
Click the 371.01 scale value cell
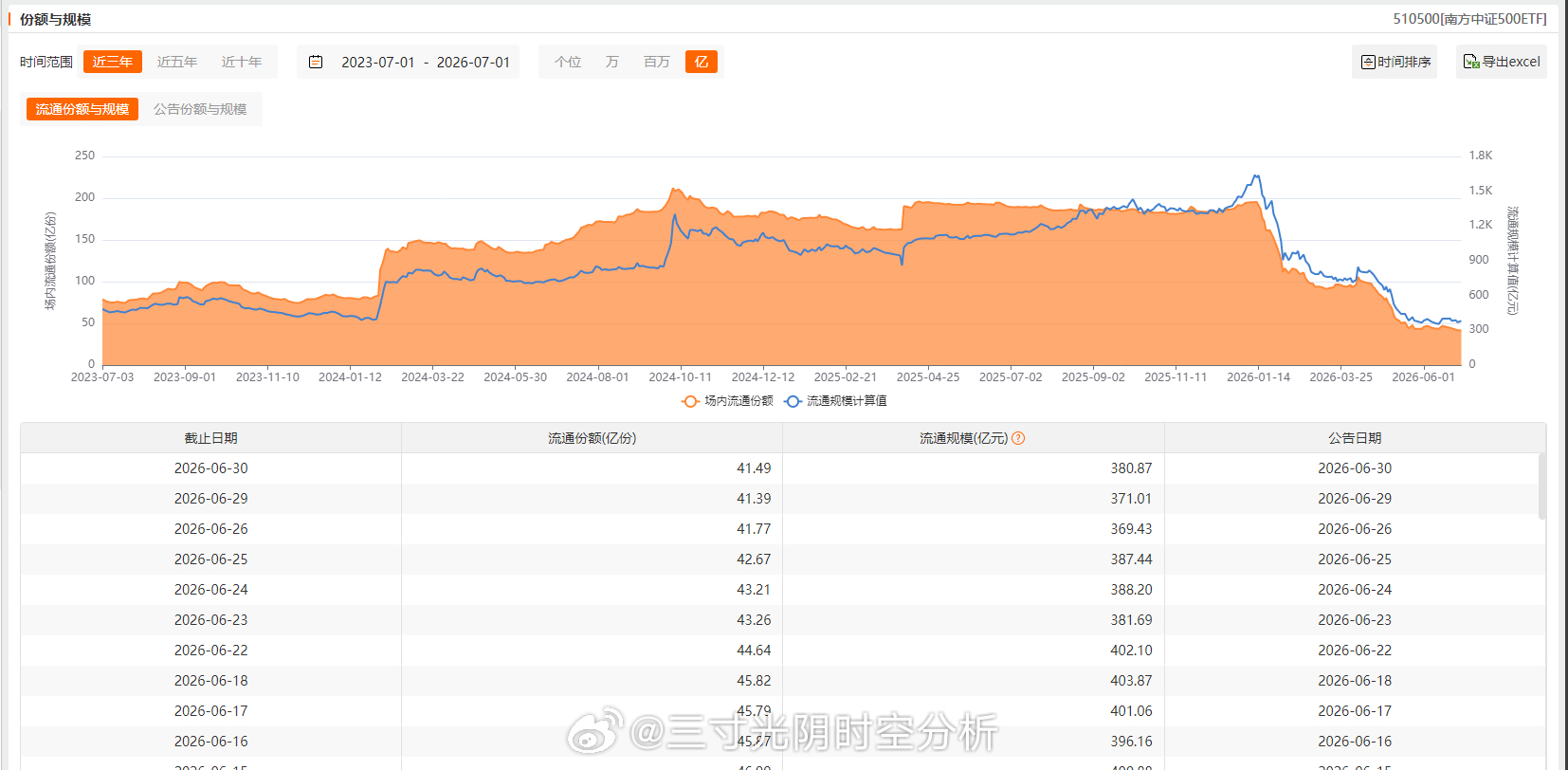point(973,499)
